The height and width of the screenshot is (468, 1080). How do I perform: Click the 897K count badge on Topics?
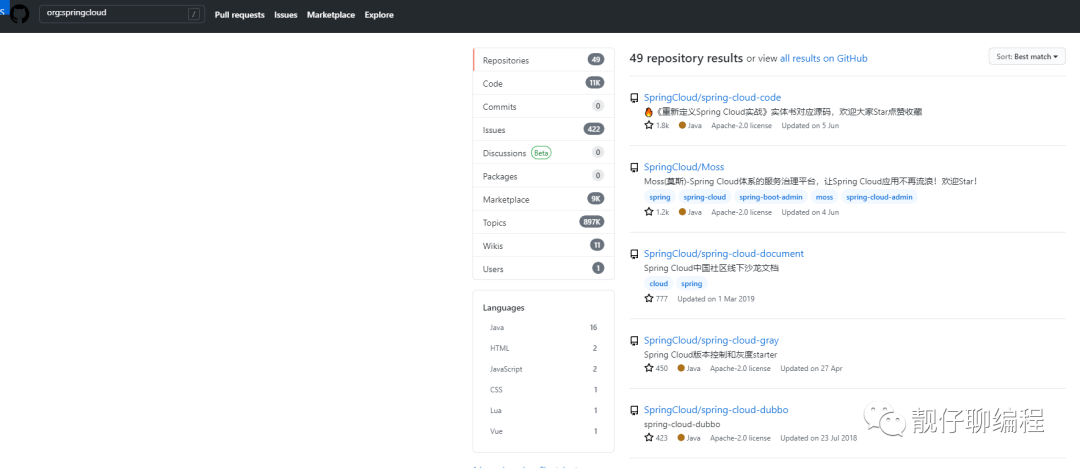[x=592, y=222]
